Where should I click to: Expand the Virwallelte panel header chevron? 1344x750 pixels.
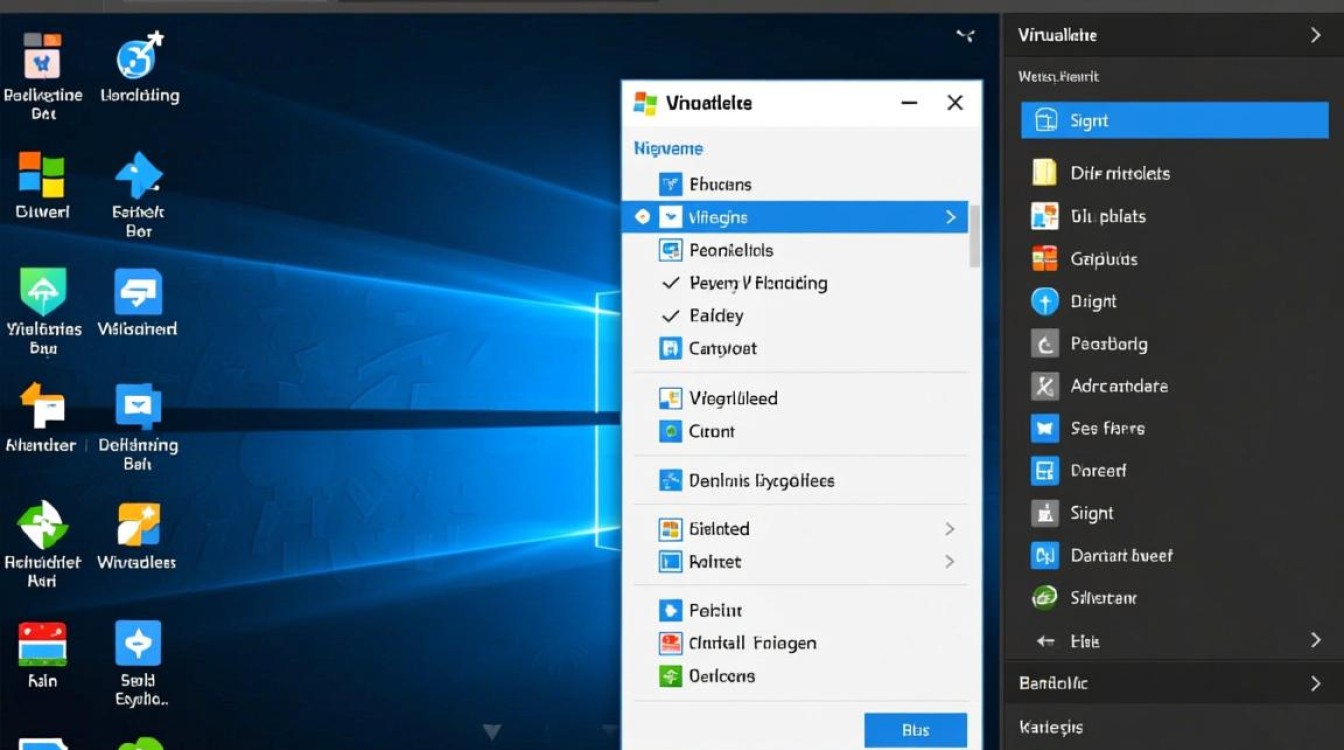pyautogui.click(x=1315, y=35)
